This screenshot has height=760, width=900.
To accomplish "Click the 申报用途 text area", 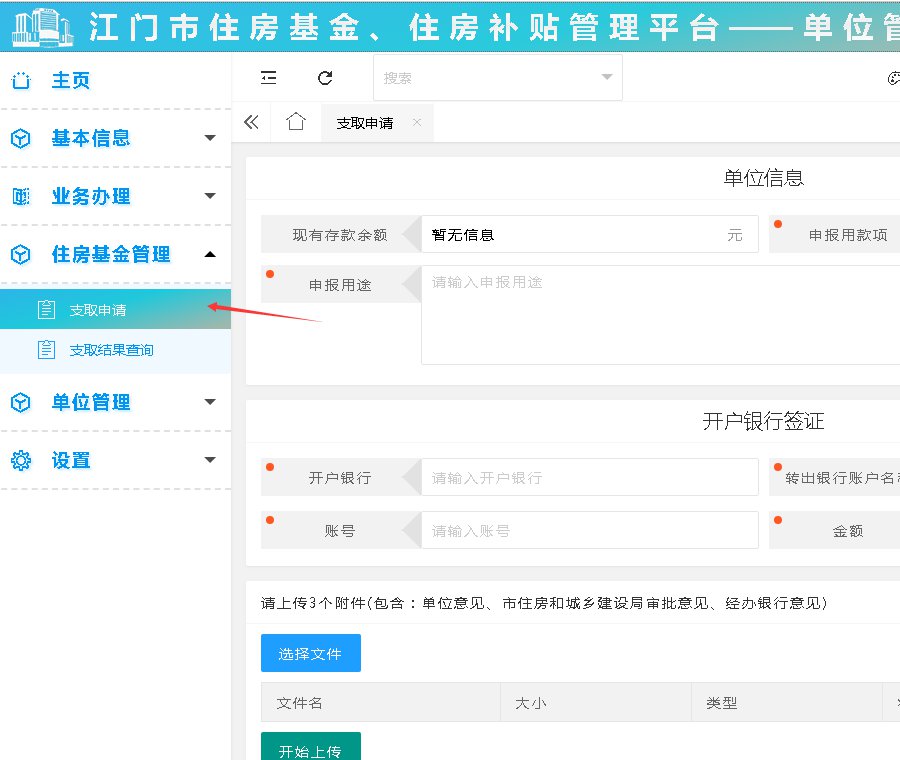I will point(660,314).
